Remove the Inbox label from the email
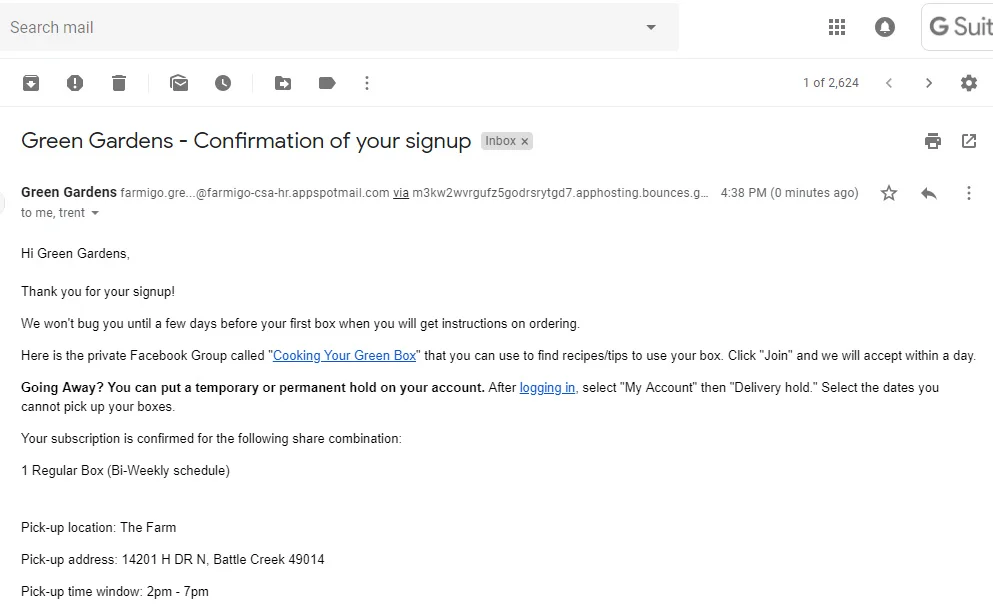993x614 pixels. pyautogui.click(x=524, y=141)
